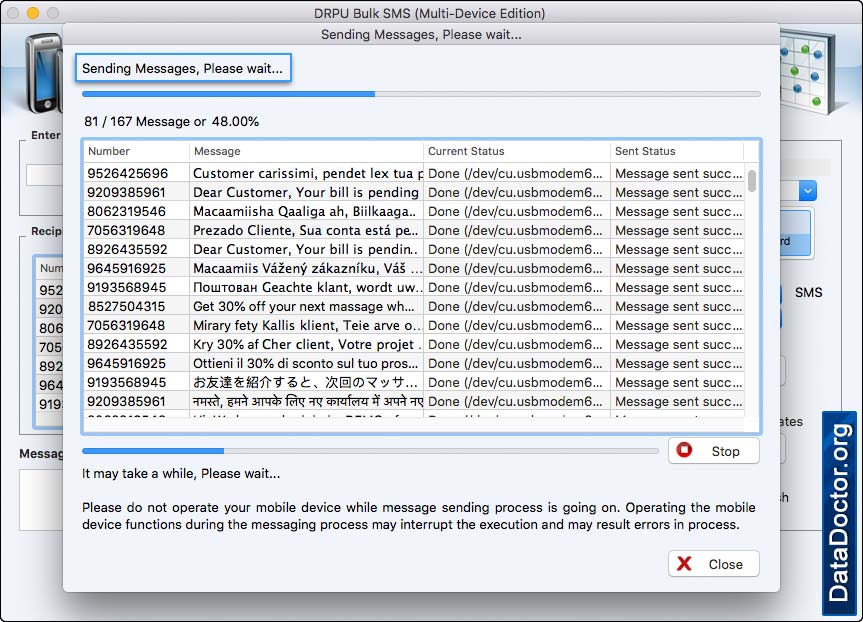Screen dimensions: 863x622
Task: Click the lower progress bar beside Stop
Action: 370,451
